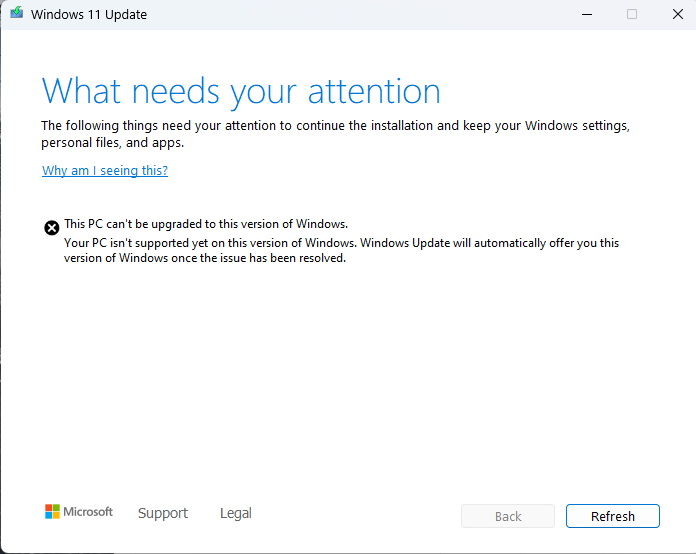Screen dimensions: 696x554
Task: Click the 'Windows 11 Update' window title text
Action: pos(89,15)
